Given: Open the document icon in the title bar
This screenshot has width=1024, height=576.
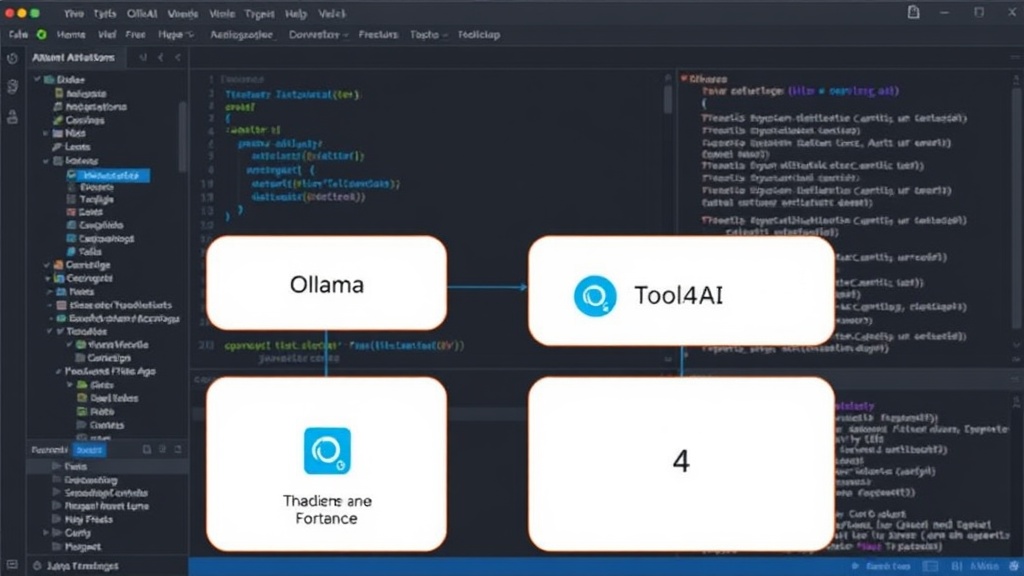Looking at the screenshot, I should (x=914, y=12).
